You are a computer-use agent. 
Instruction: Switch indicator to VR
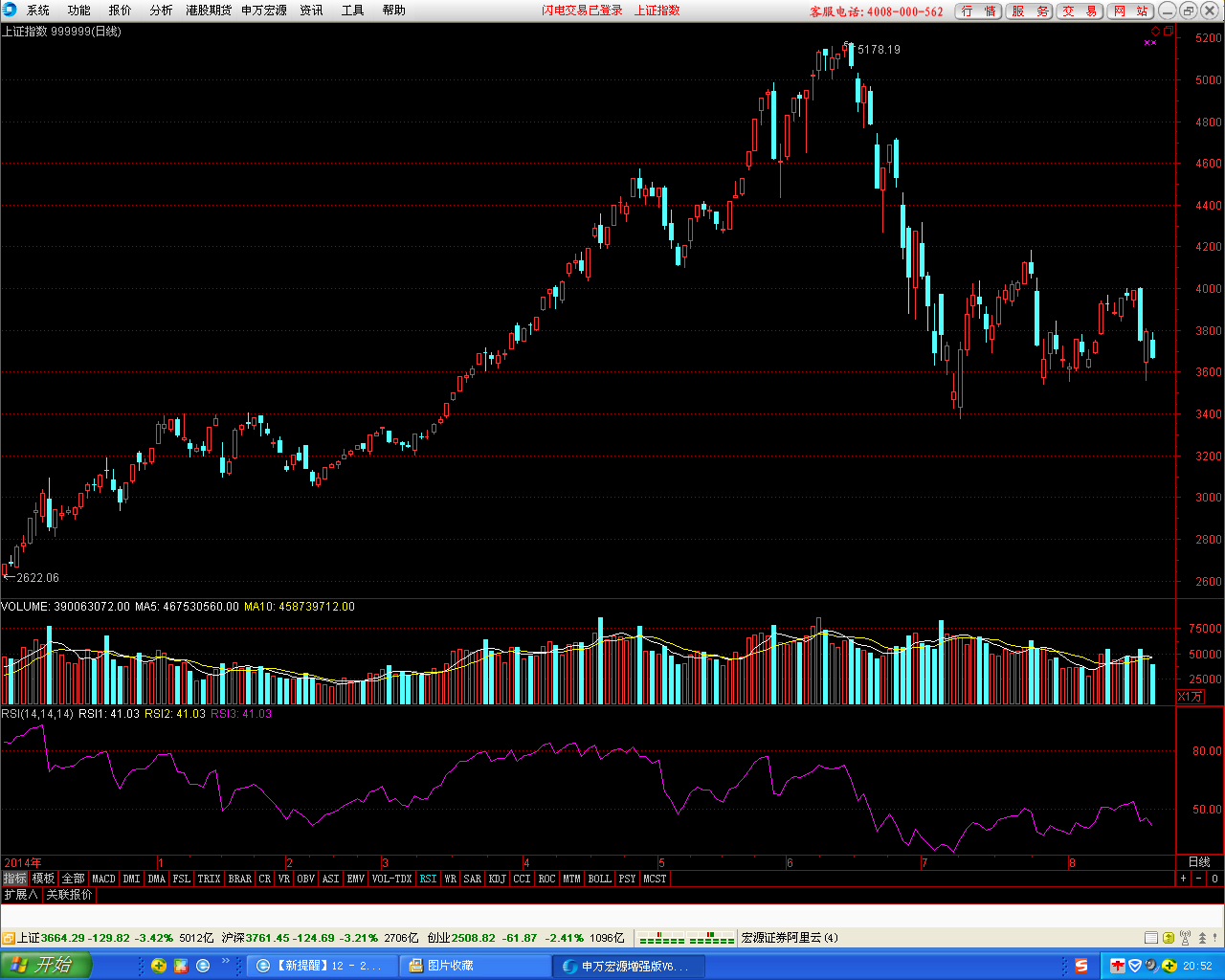(x=284, y=879)
